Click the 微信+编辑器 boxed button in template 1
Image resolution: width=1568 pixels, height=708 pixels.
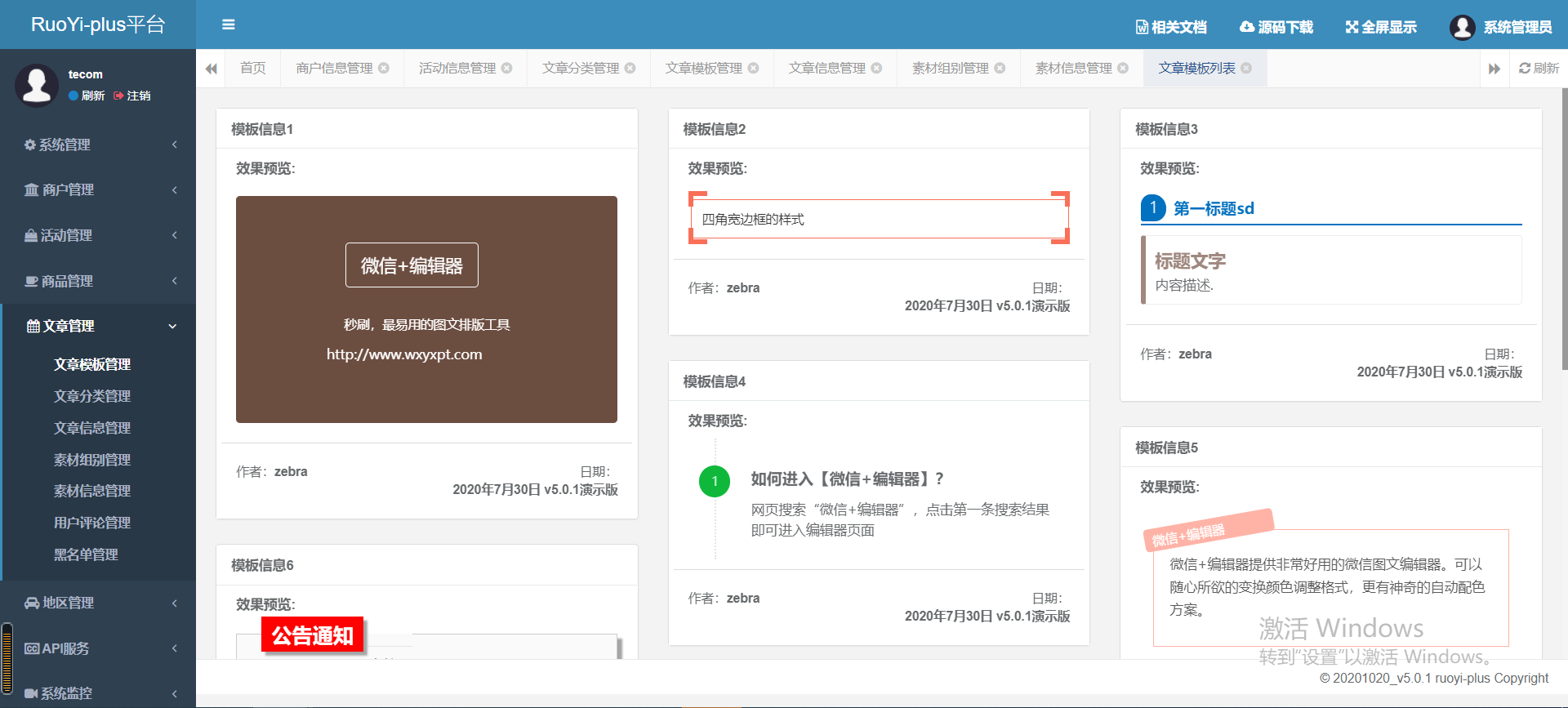[x=412, y=265]
